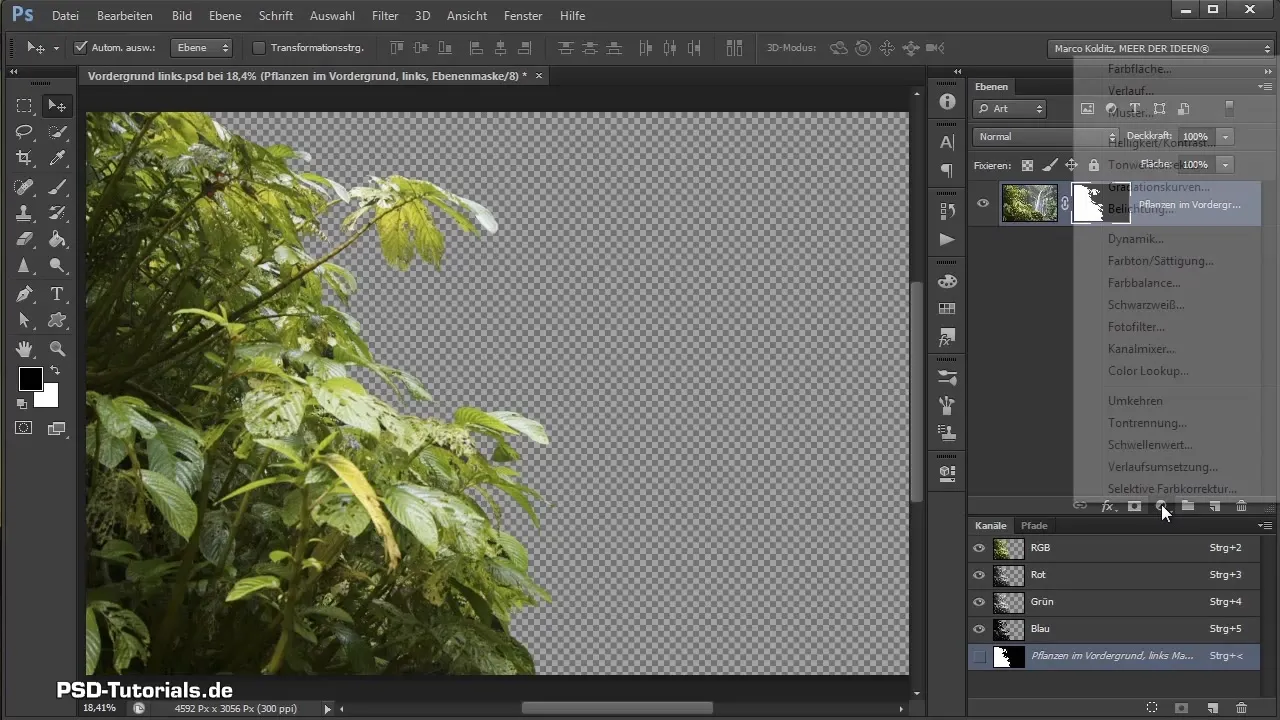Open the Kanäle panel flyout menu
This screenshot has height=720, width=1280.
[x=1265, y=525]
